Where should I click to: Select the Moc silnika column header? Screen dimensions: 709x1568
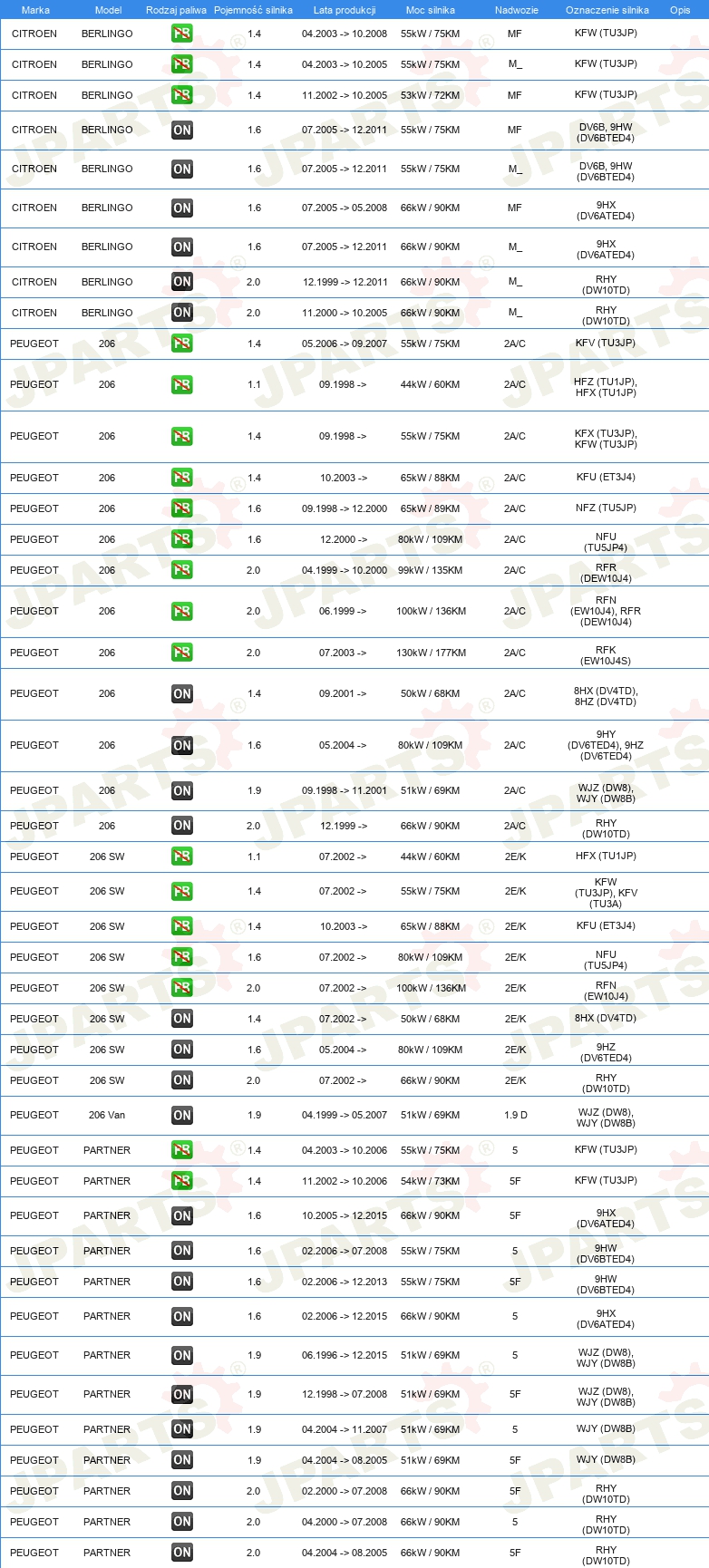431,10
